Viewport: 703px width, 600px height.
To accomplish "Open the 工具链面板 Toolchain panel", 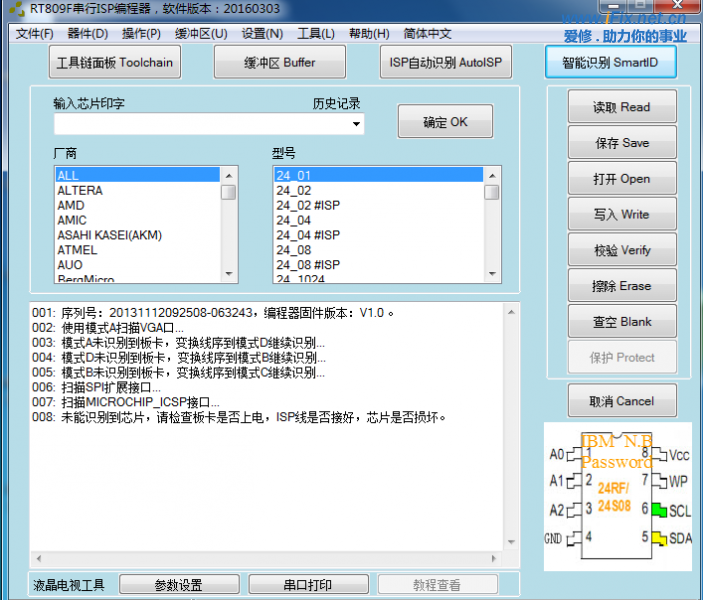I will pyautogui.click(x=114, y=62).
